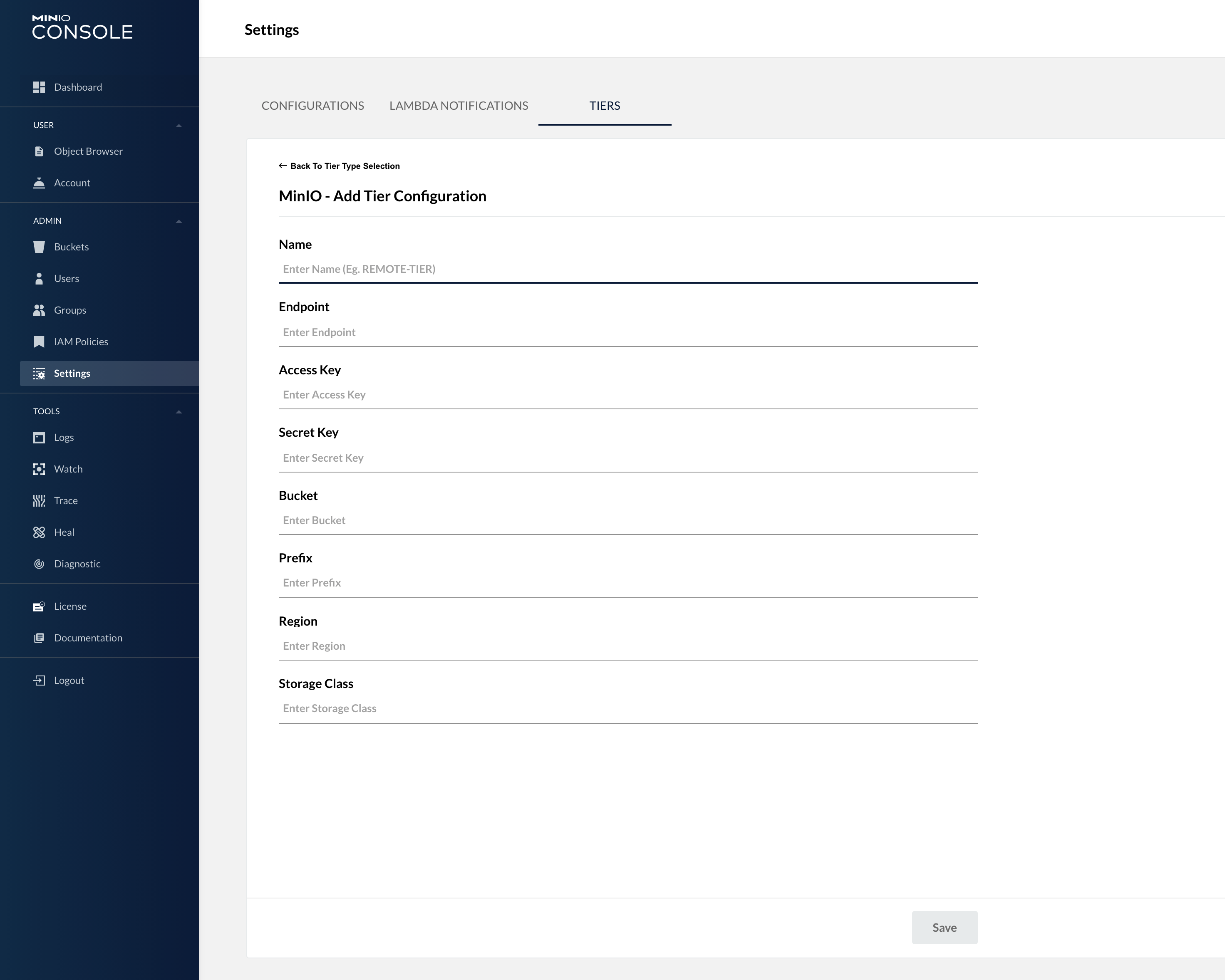
Task: Click the License card icon
Action: tap(39, 606)
